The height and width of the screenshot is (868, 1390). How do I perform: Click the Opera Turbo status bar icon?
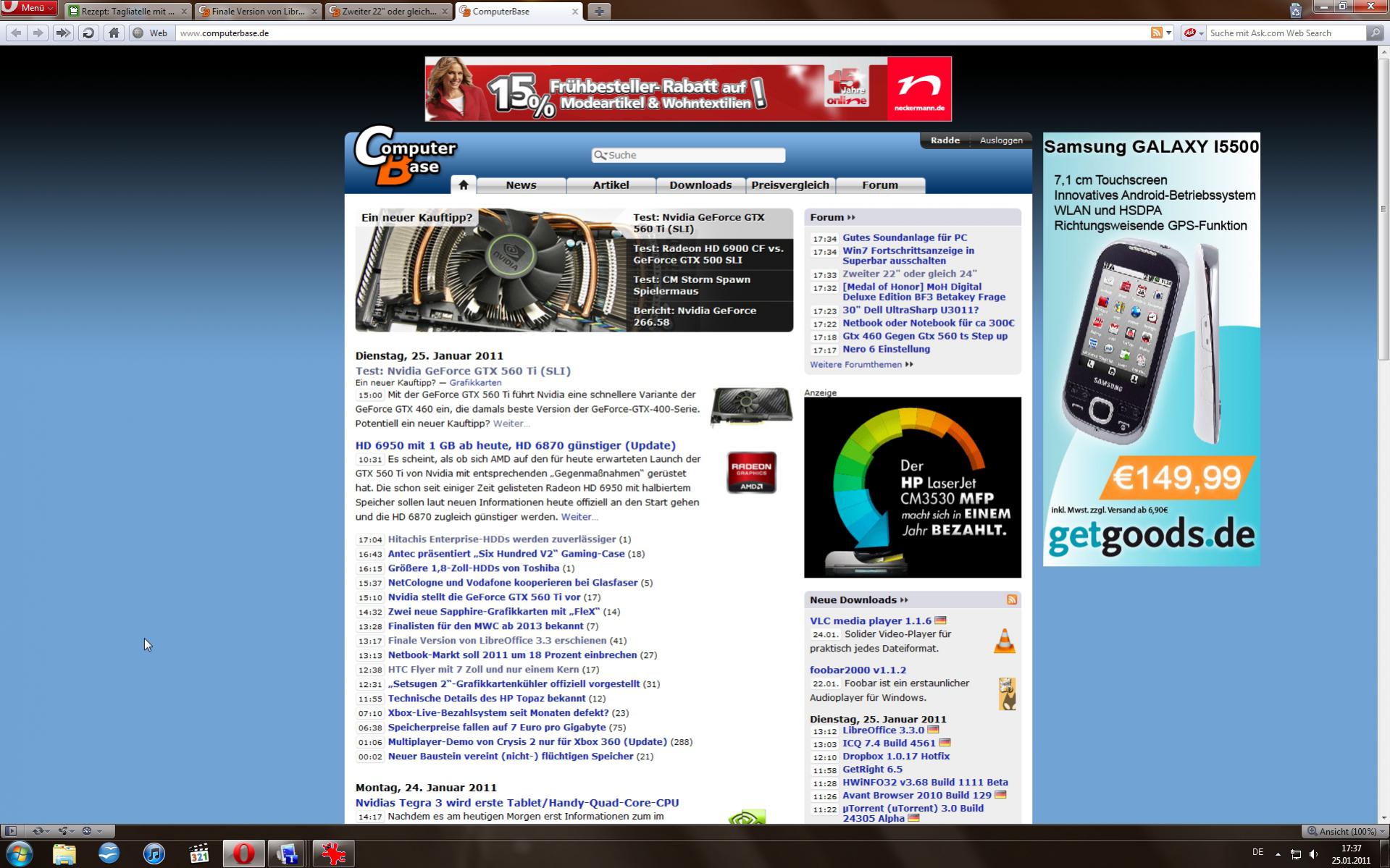tap(87, 831)
